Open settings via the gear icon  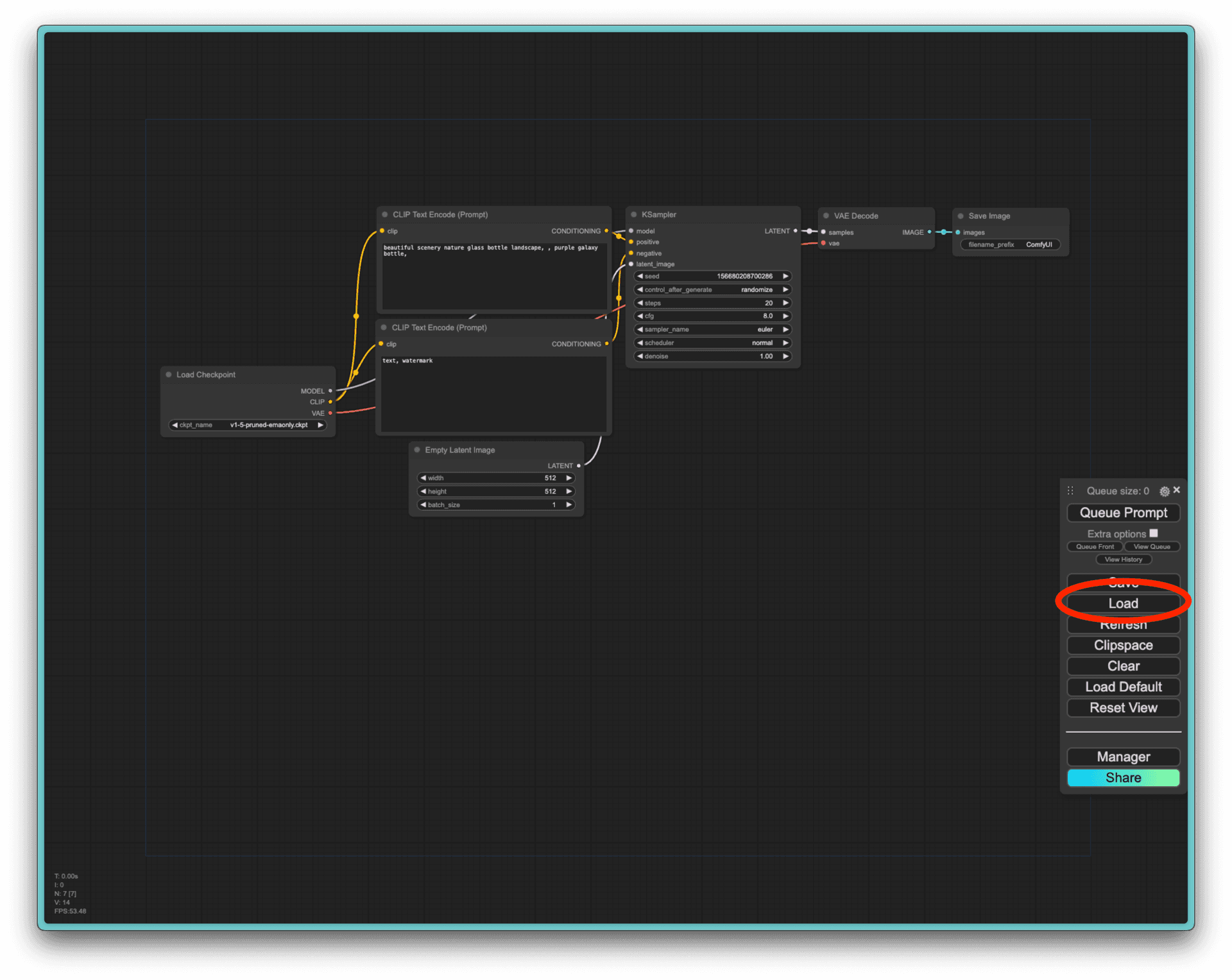pyautogui.click(x=1164, y=491)
